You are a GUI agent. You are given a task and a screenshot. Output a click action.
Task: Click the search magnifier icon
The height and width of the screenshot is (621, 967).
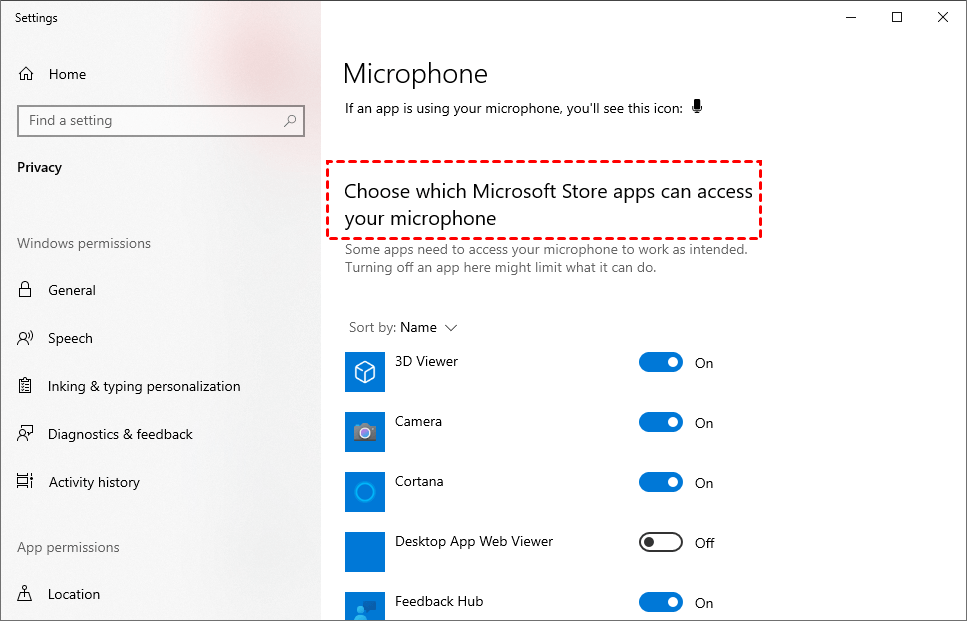tap(290, 121)
